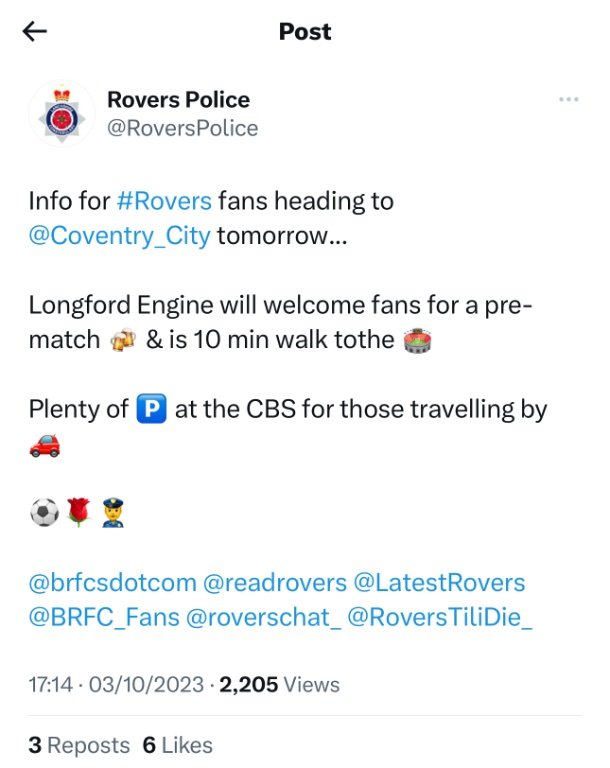Open the three-dot more options menu
610x768 pixels.
pyautogui.click(x=568, y=99)
